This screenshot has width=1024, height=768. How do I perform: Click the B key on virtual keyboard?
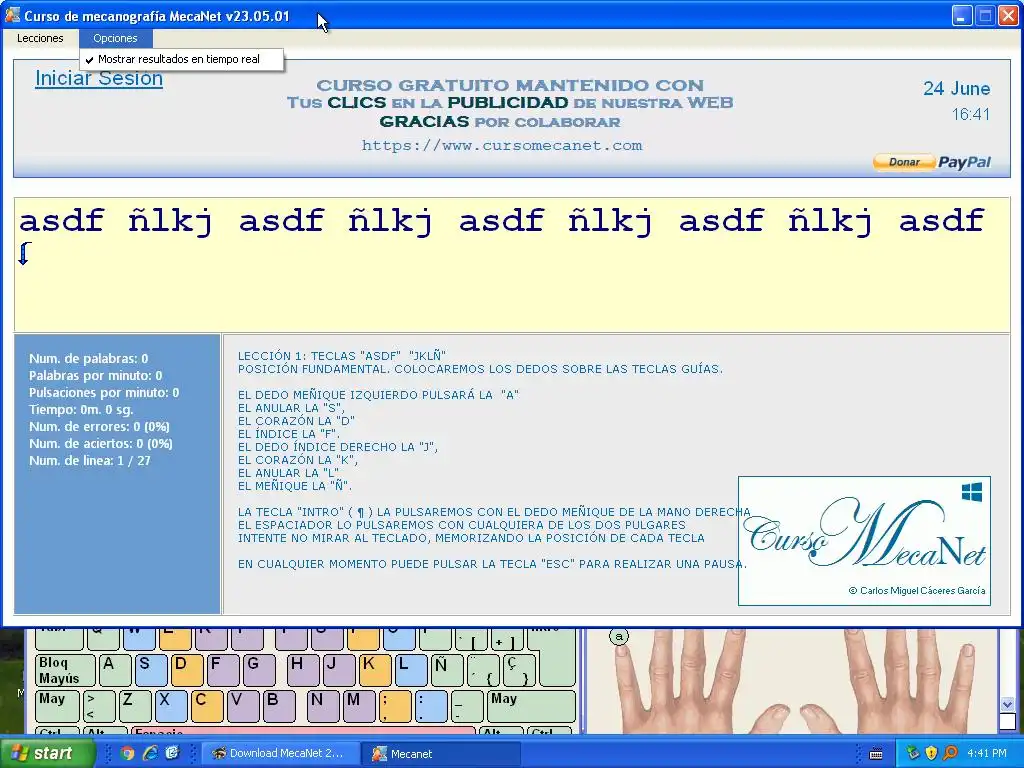coord(279,706)
